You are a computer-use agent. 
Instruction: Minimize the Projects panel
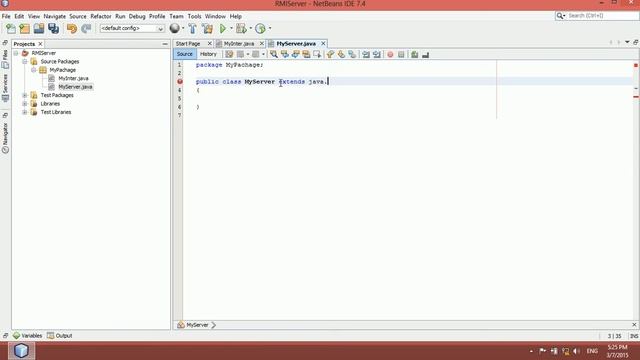pos(165,44)
